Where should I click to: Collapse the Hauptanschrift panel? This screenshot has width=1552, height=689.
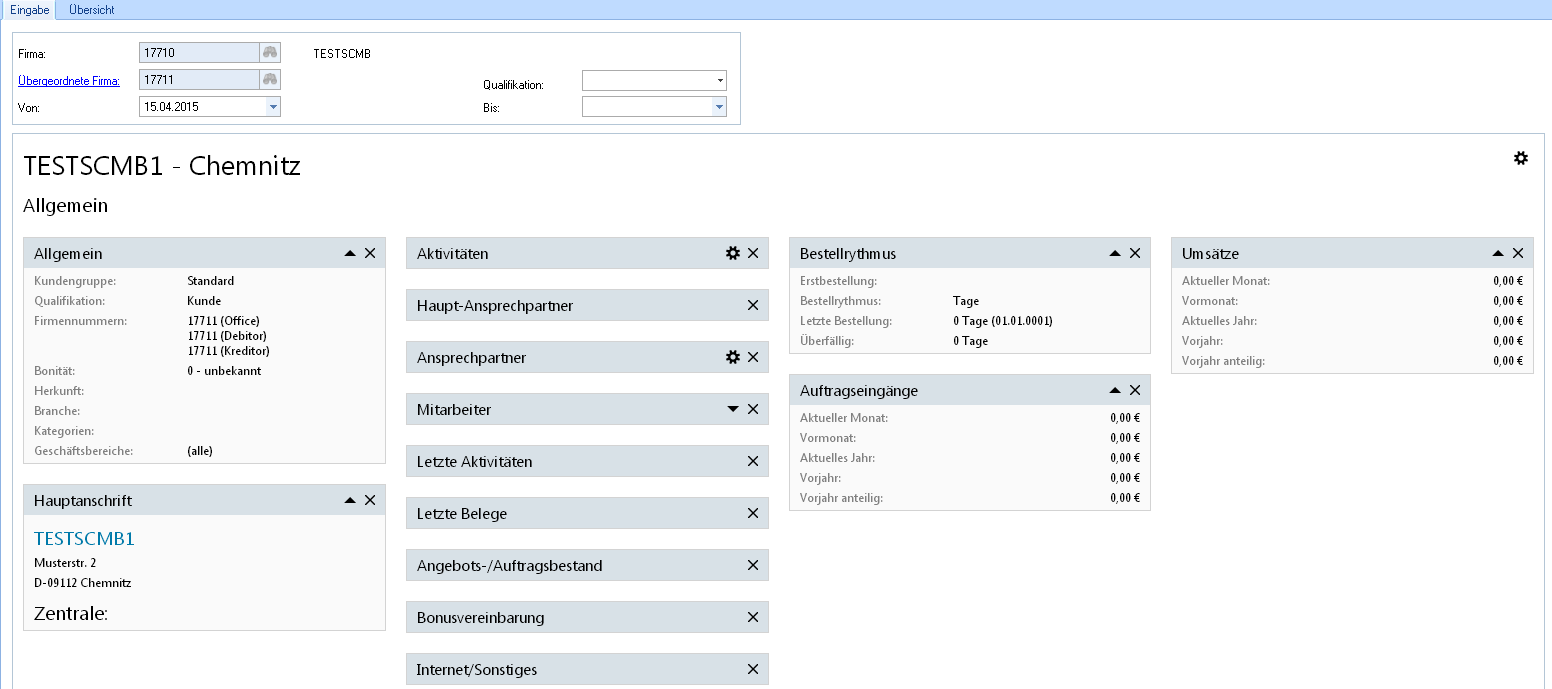350,500
